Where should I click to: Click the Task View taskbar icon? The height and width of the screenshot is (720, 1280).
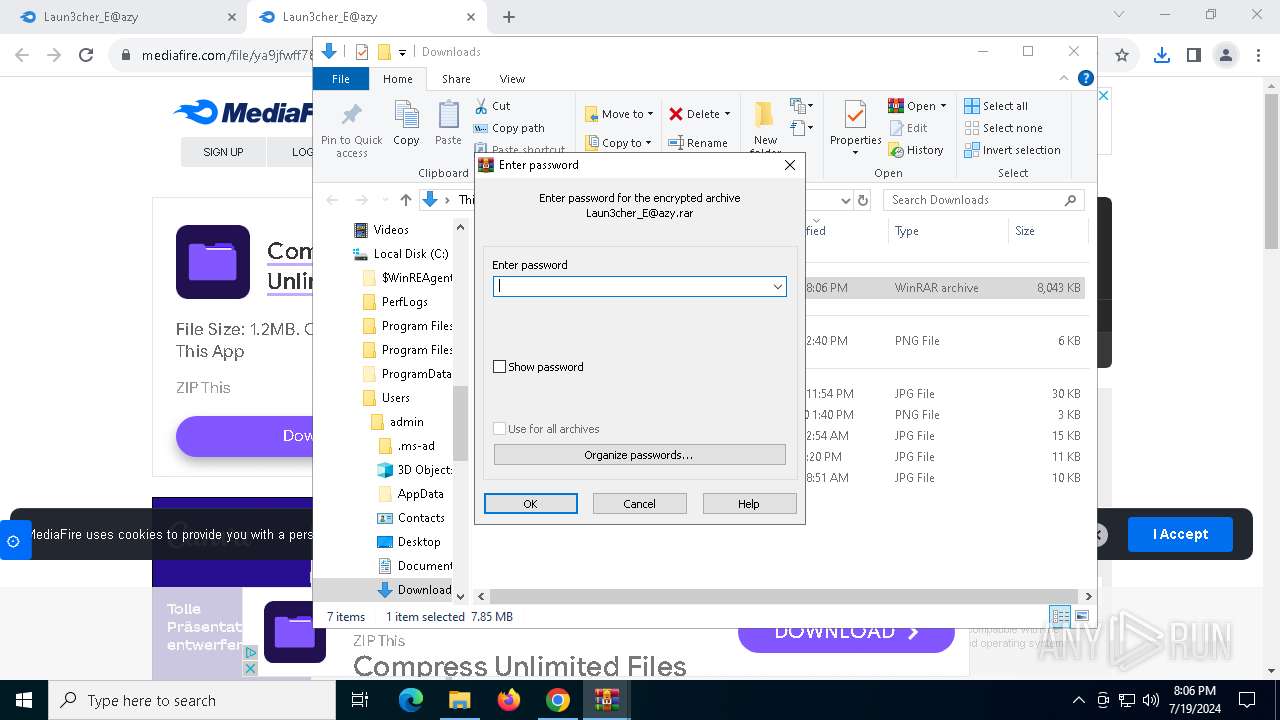360,700
